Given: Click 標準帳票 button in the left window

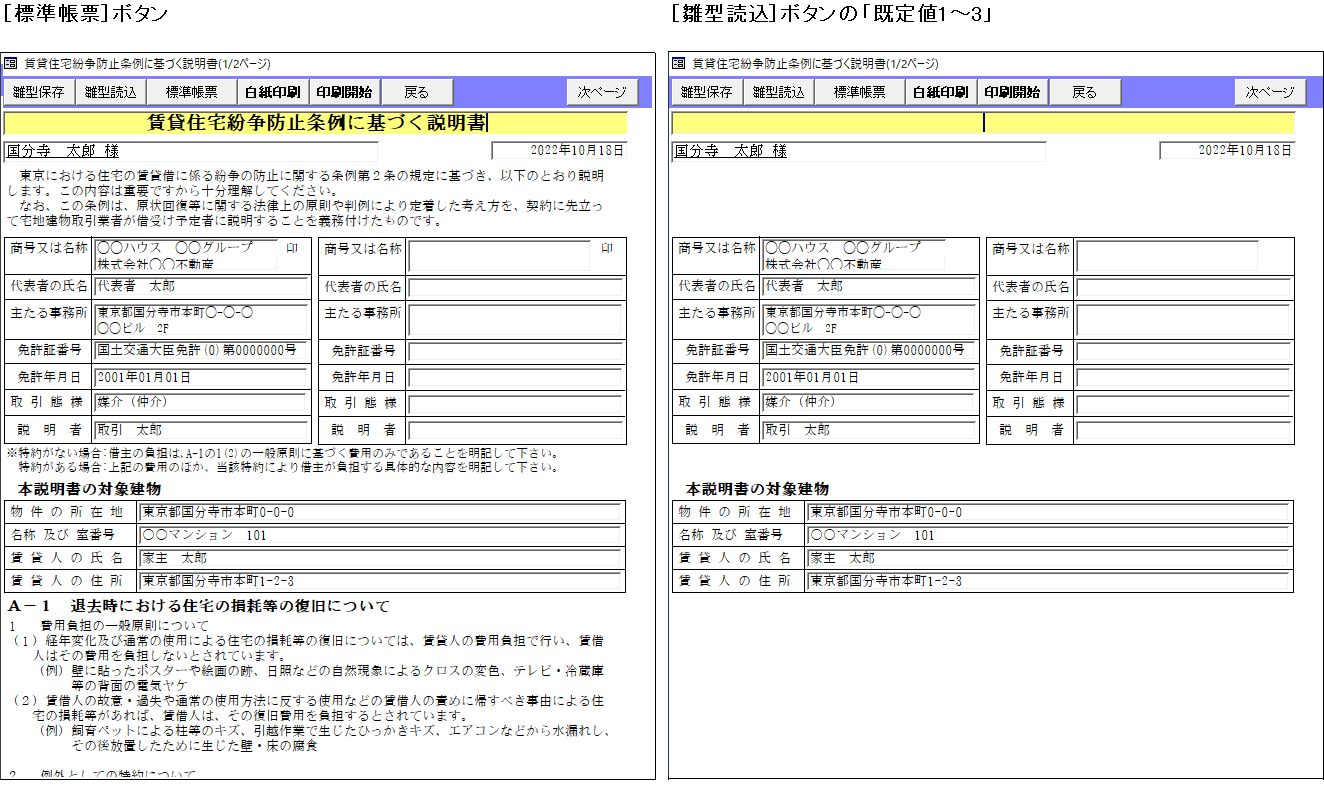Looking at the screenshot, I should 191,92.
